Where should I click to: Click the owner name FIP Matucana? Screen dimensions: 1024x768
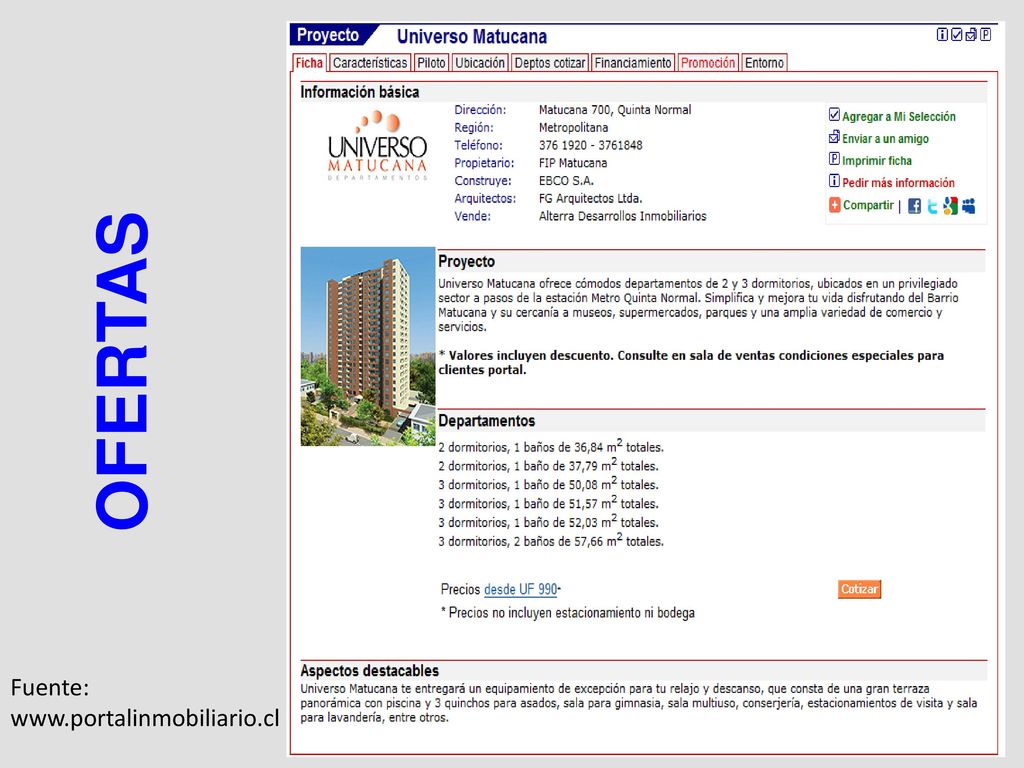(573, 163)
